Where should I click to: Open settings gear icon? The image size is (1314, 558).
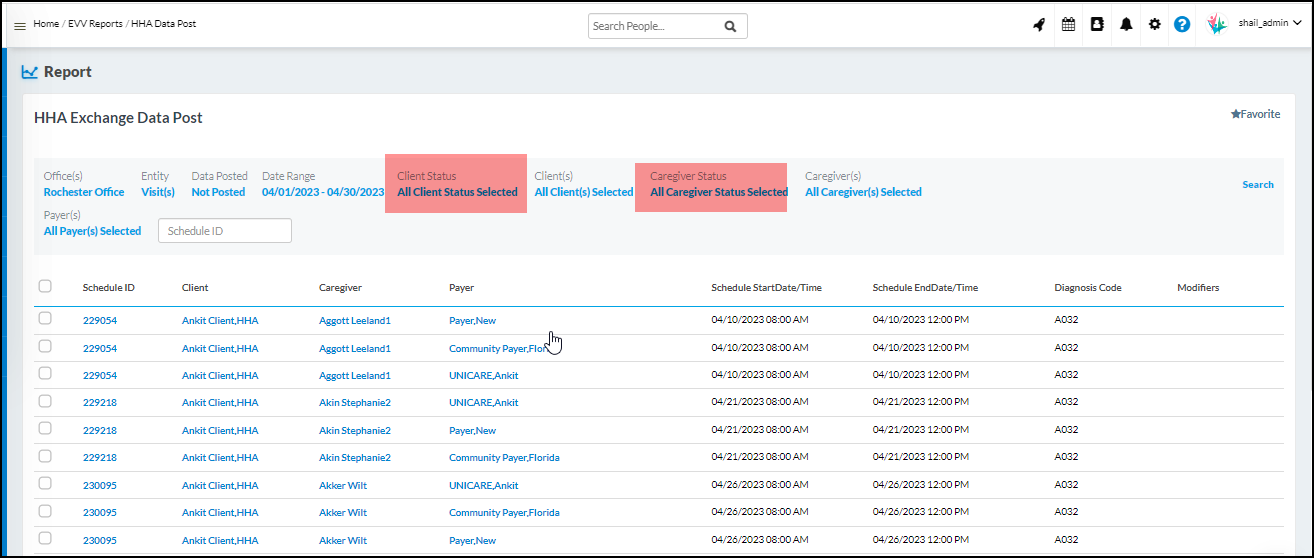tap(1154, 25)
